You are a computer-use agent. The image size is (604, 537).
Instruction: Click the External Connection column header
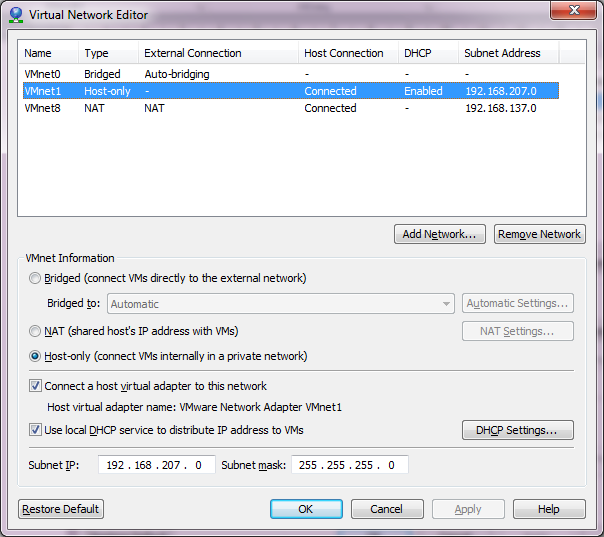[x=218, y=53]
